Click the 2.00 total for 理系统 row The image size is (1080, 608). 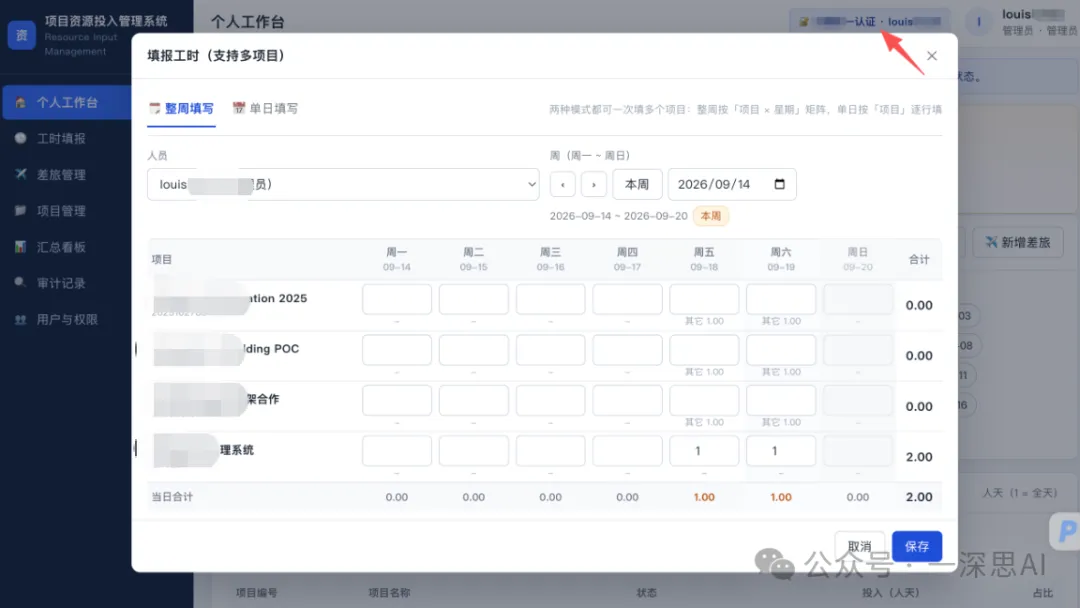919,457
